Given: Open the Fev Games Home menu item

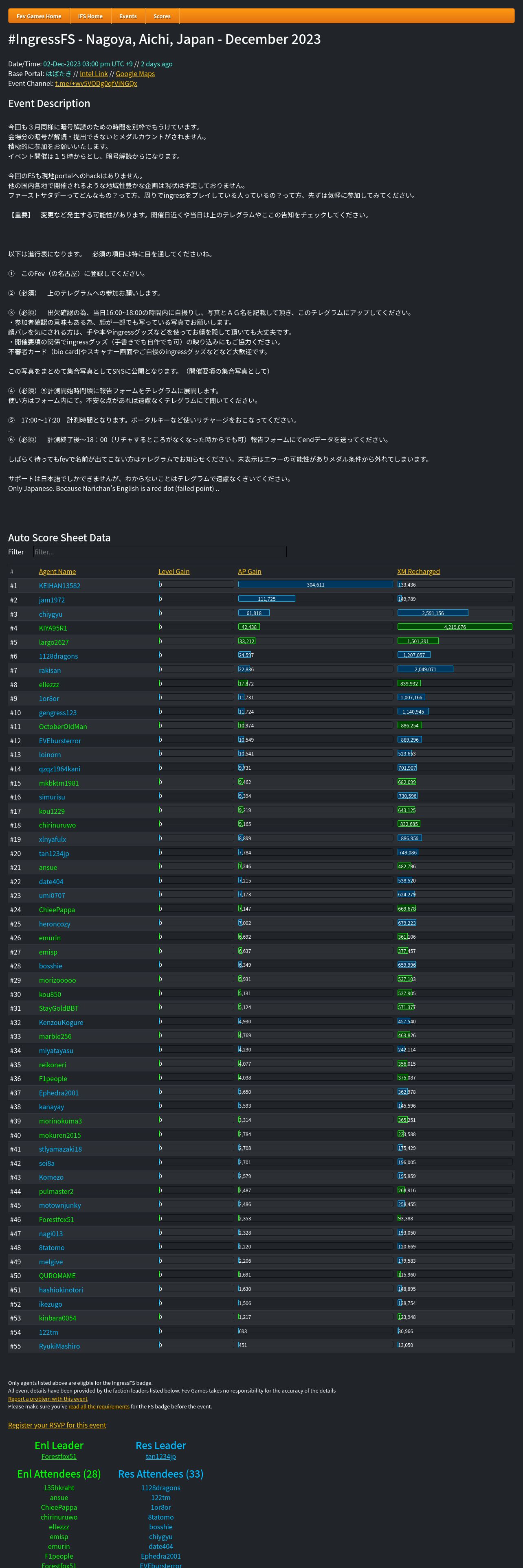Looking at the screenshot, I should tap(39, 16).
